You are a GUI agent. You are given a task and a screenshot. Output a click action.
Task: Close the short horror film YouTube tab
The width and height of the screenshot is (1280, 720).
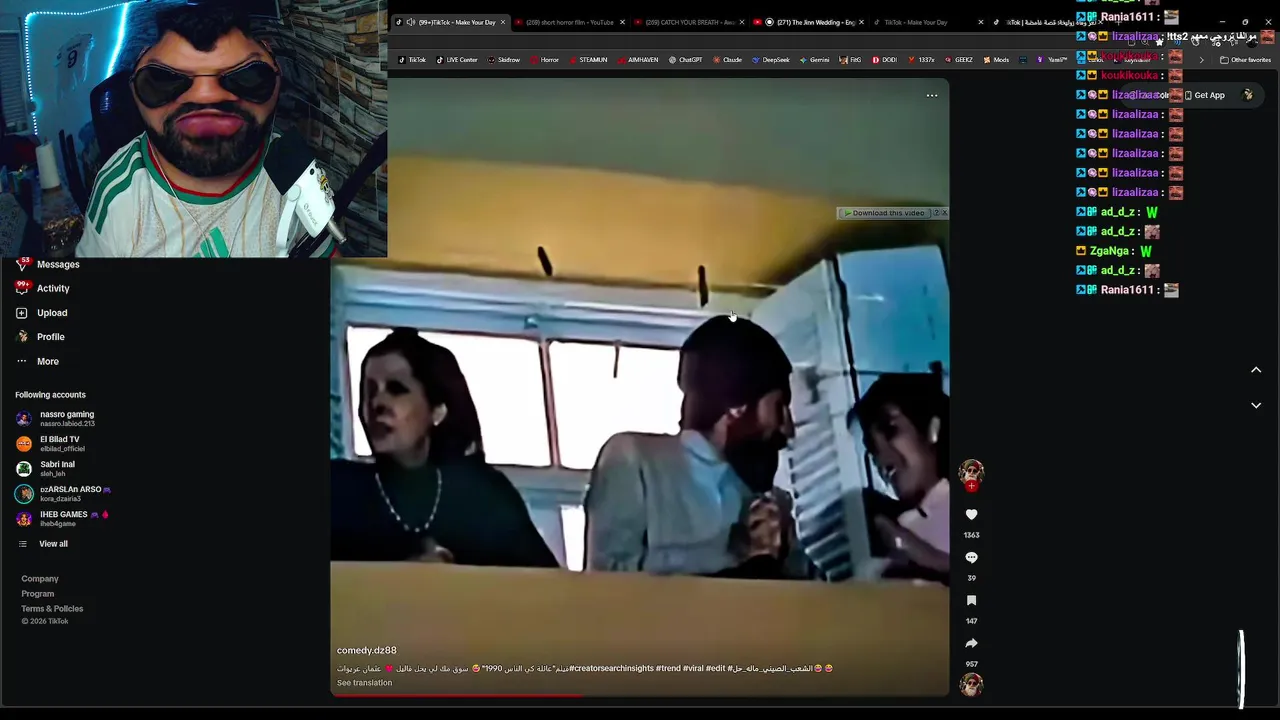pyautogui.click(x=622, y=22)
